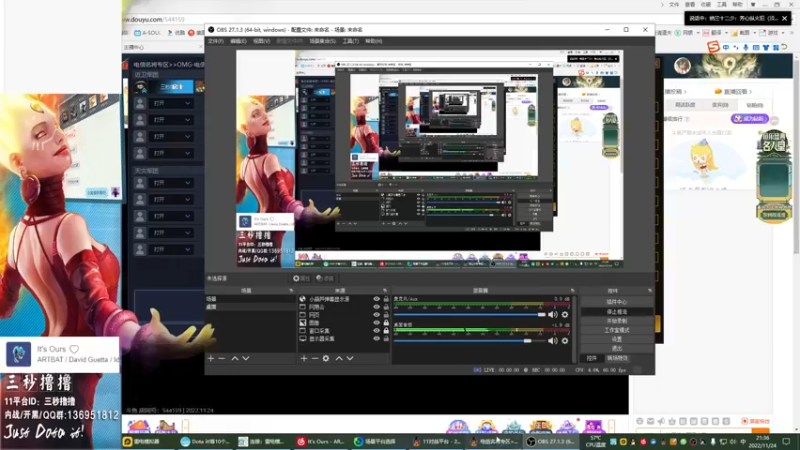Screen dimensions: 800x450
Task: Click the 三秒撸撸 player avatar in 近卫军团
Action: click(x=141, y=87)
